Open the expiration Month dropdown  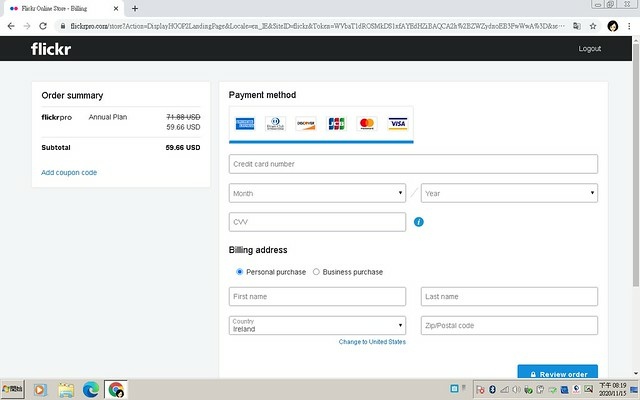point(317,193)
